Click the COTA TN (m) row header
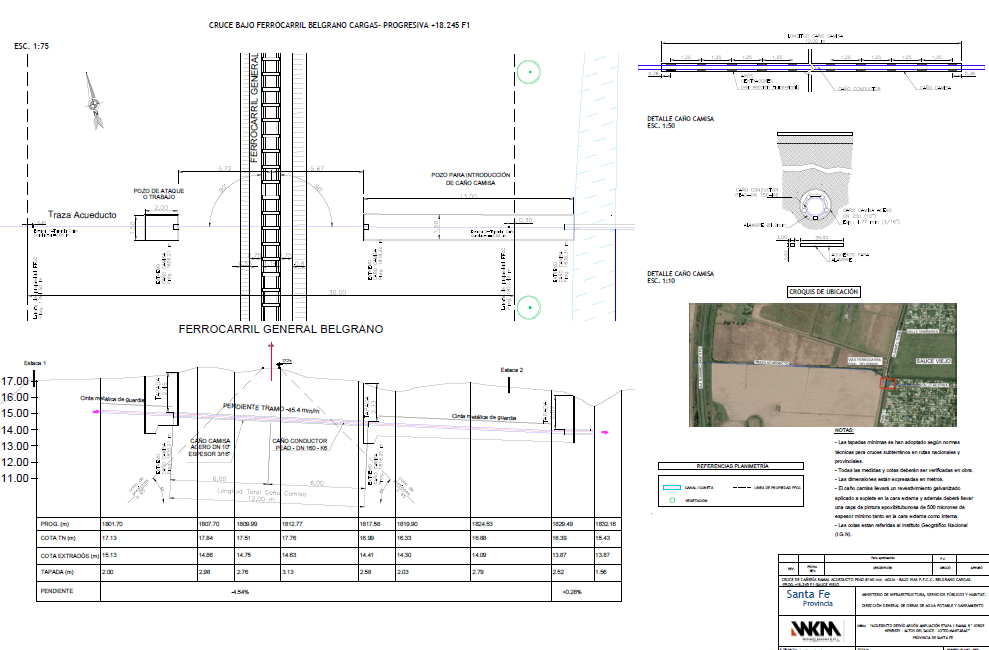Image resolution: width=989 pixels, height=650 pixels. [x=58, y=538]
